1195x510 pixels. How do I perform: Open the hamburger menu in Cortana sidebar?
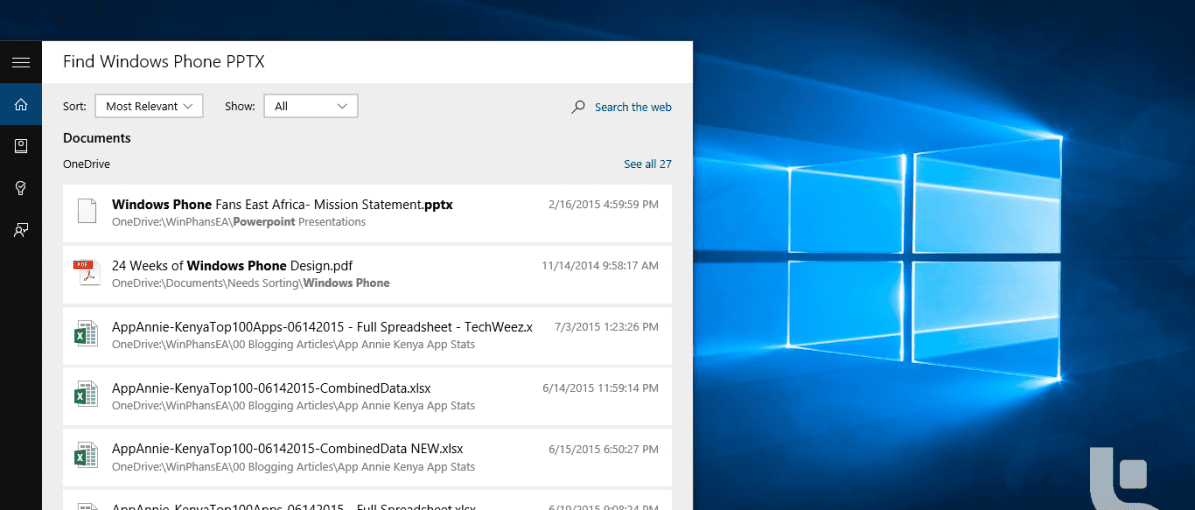tap(21, 63)
